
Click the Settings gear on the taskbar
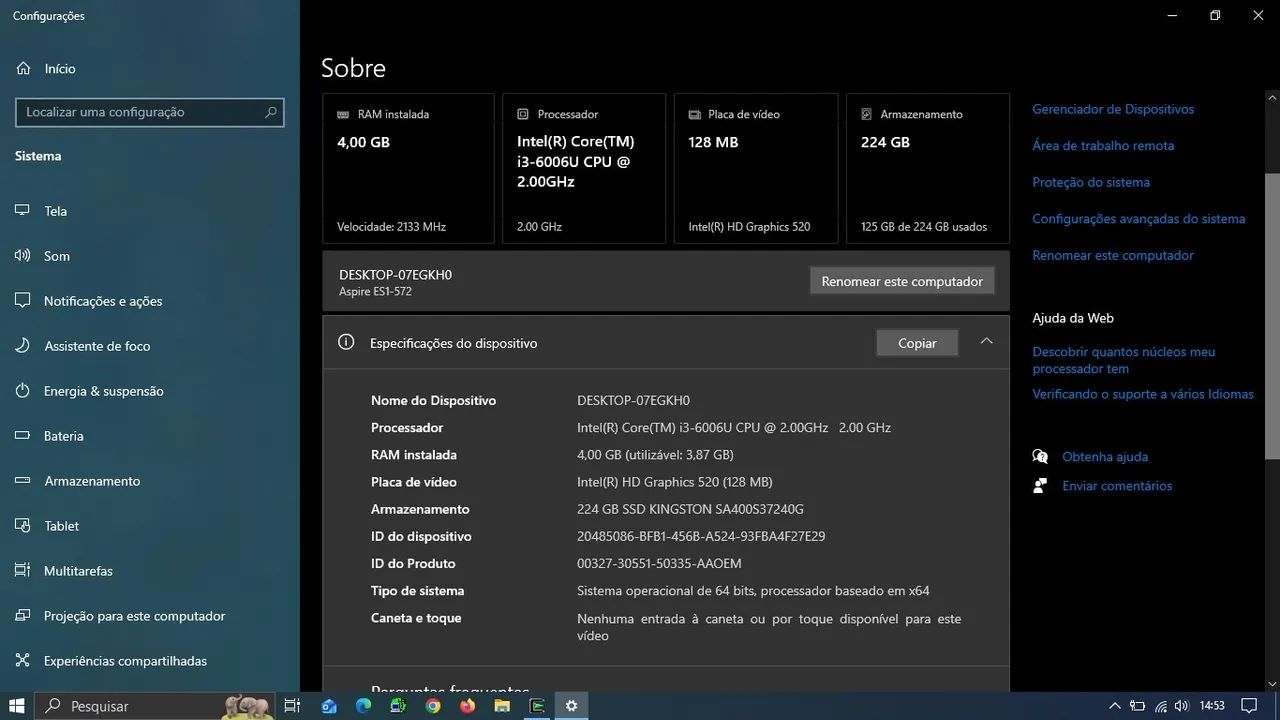(571, 706)
